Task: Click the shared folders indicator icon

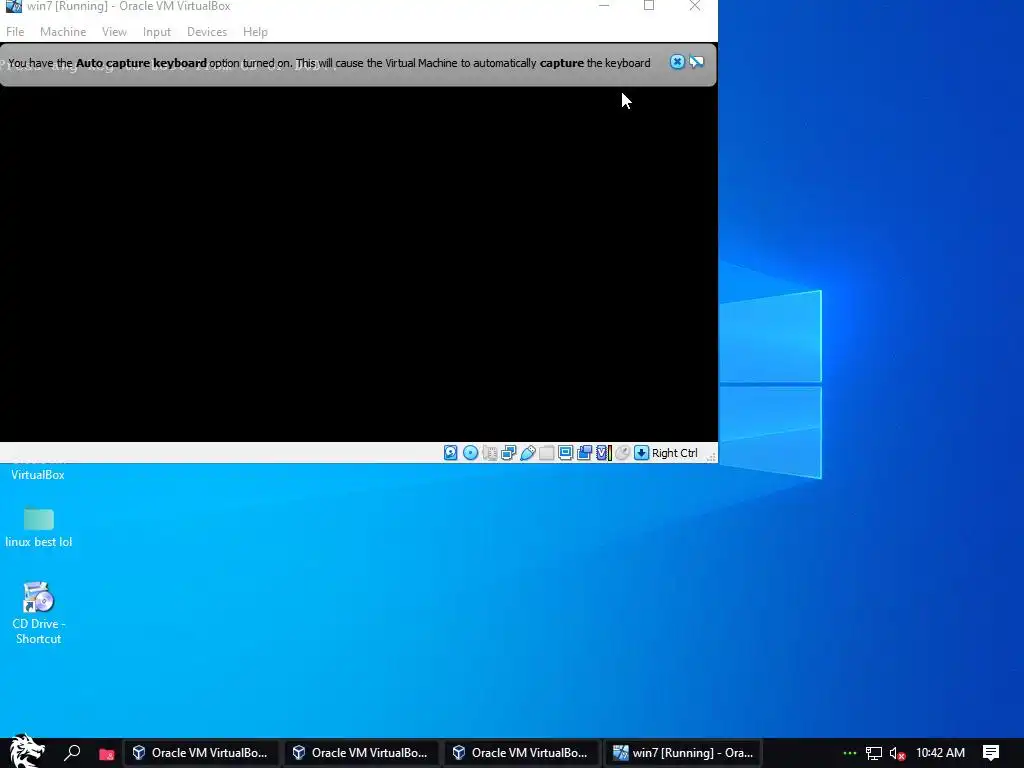Action: pos(547,453)
